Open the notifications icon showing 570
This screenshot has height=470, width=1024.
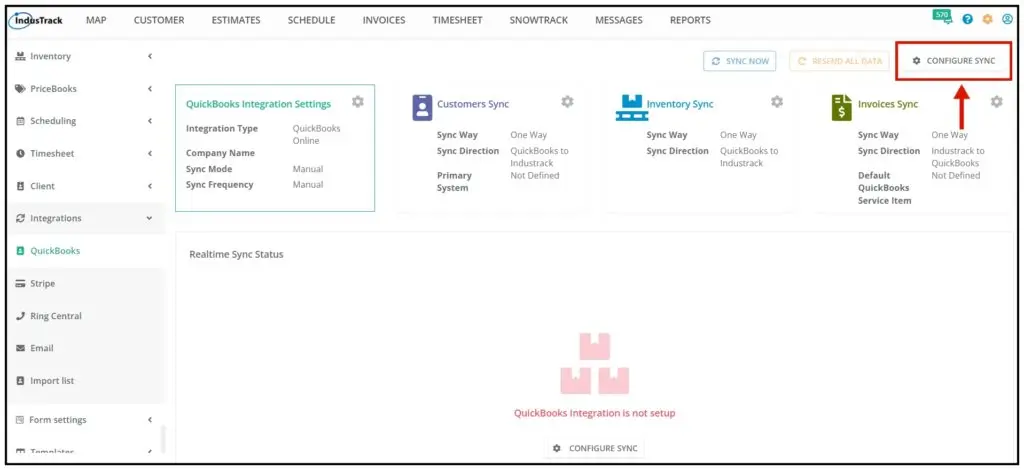click(x=942, y=17)
